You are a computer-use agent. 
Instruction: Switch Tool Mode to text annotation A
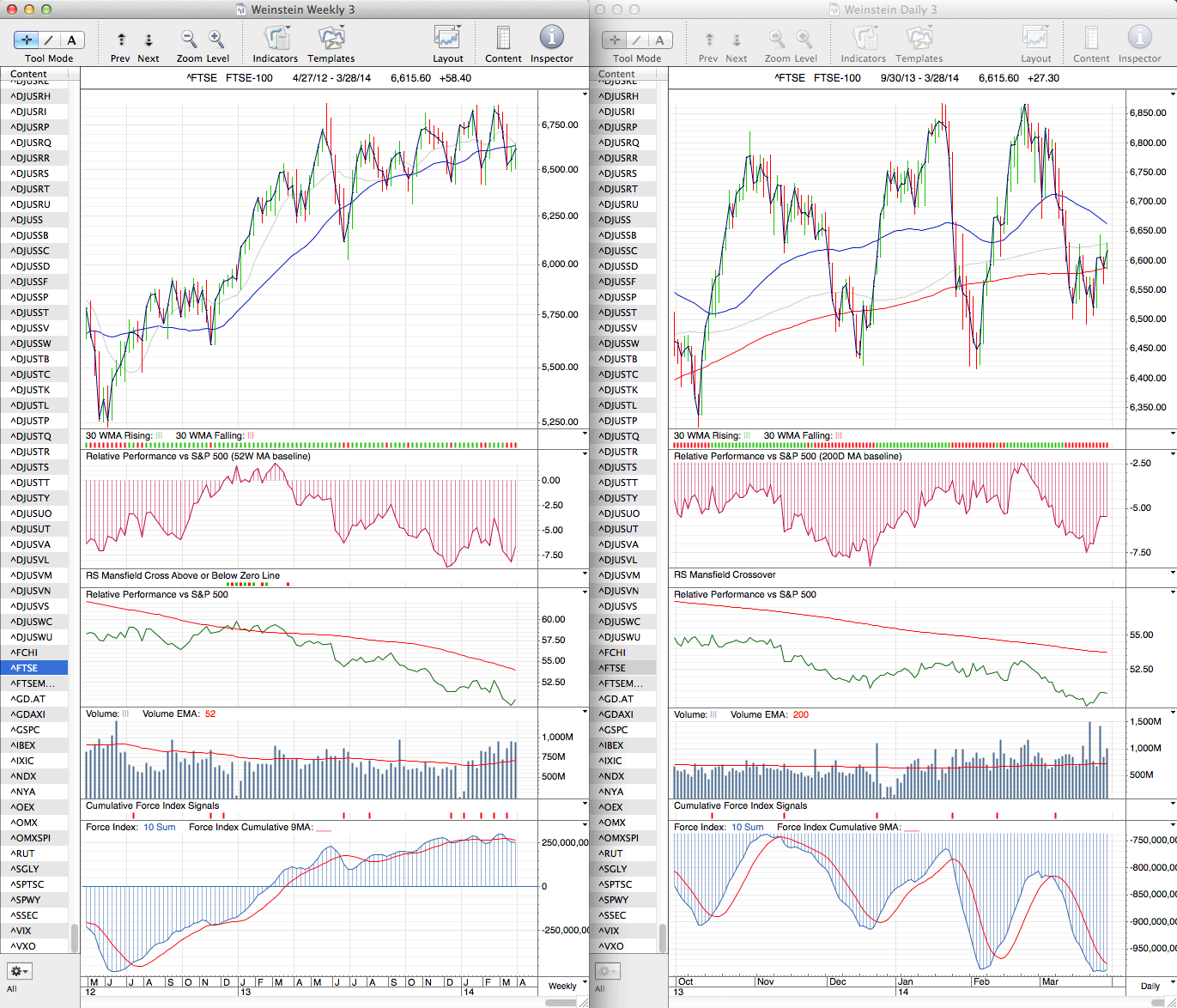(x=71, y=39)
